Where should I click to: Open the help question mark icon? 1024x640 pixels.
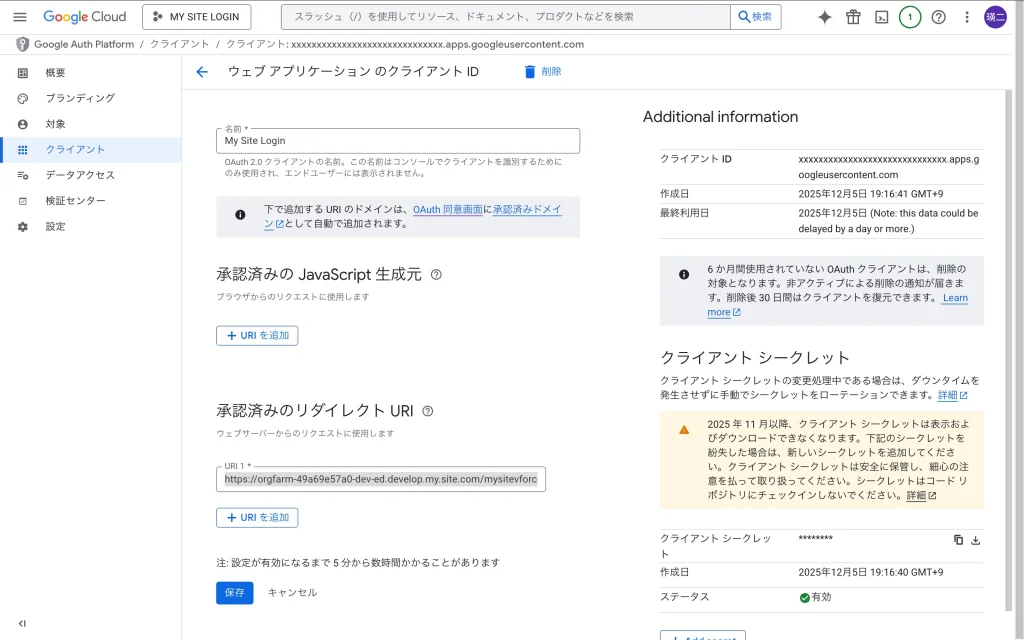click(938, 17)
